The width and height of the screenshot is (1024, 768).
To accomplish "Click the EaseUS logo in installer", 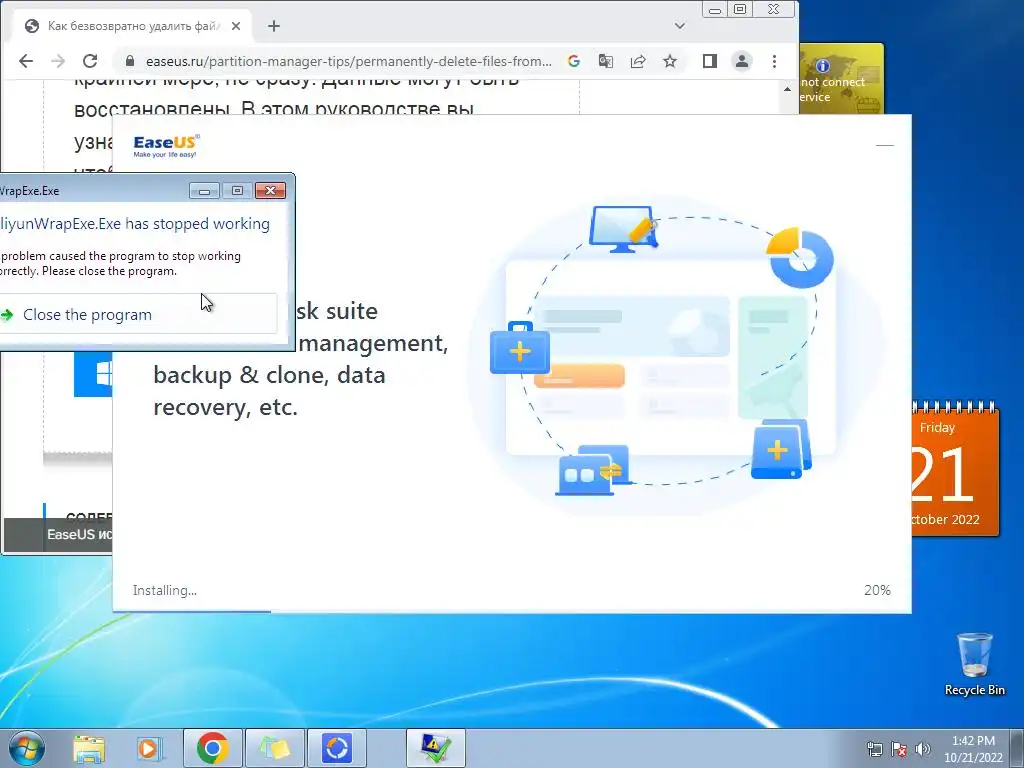I will coord(167,146).
